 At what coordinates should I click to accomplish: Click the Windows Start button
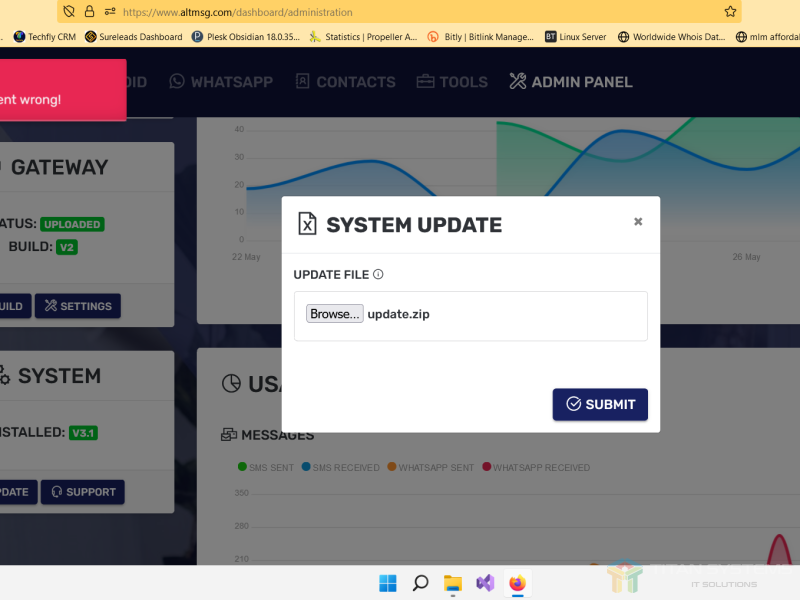(x=387, y=583)
